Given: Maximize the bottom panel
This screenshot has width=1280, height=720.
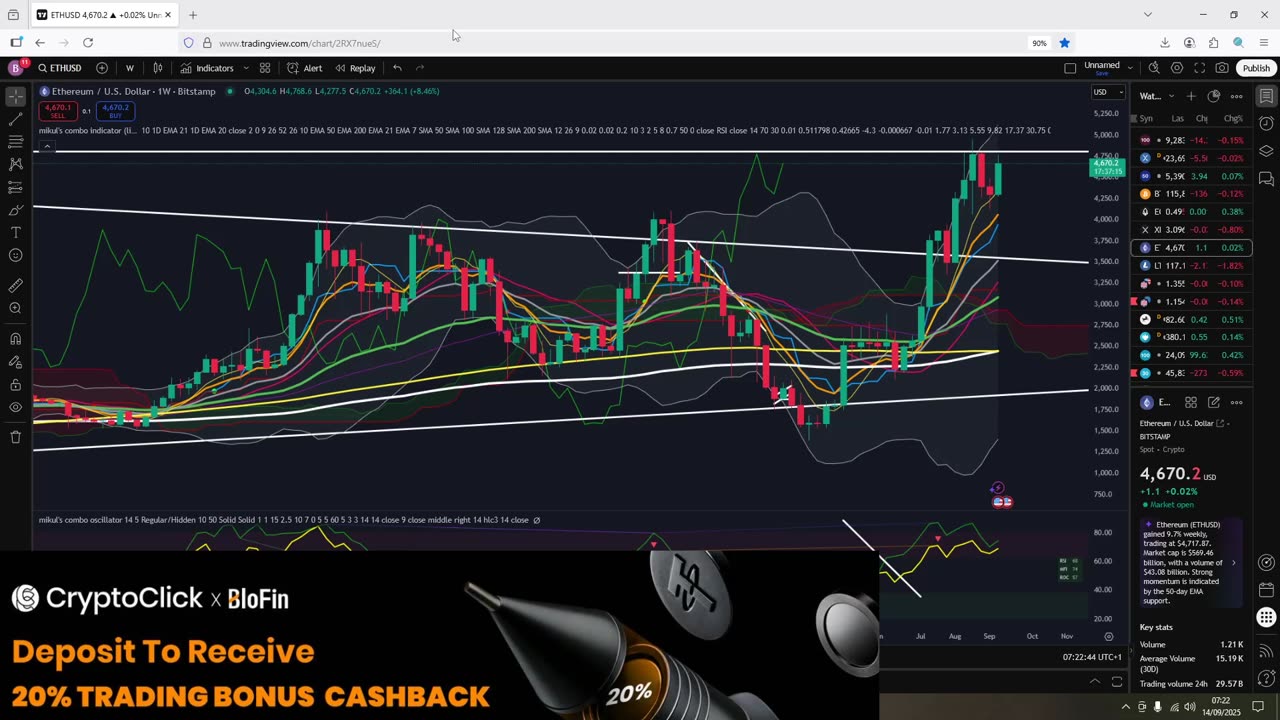Looking at the screenshot, I should (1117, 682).
